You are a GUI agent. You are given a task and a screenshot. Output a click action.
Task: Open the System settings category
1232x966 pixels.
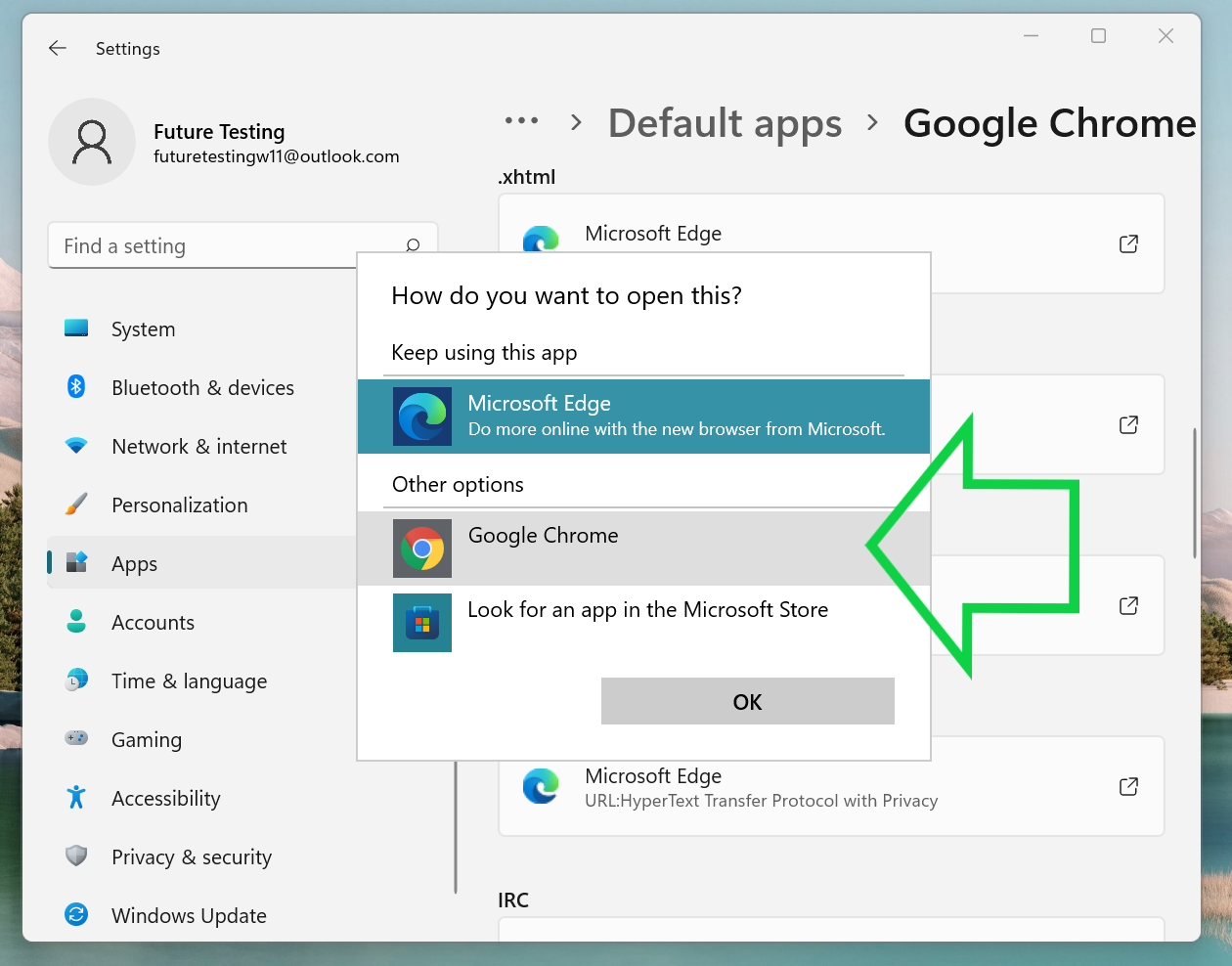pyautogui.click(x=144, y=329)
